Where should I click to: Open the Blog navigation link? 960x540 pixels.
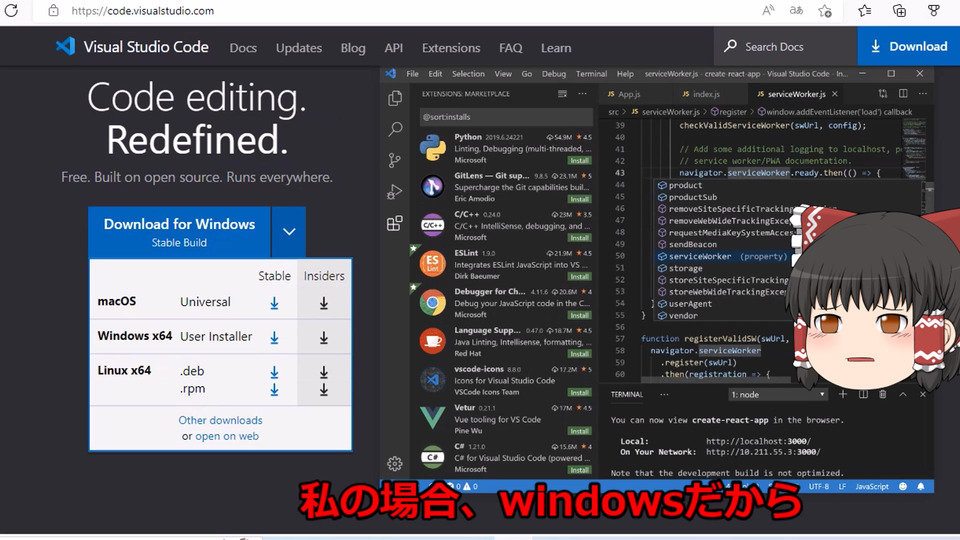coord(353,48)
